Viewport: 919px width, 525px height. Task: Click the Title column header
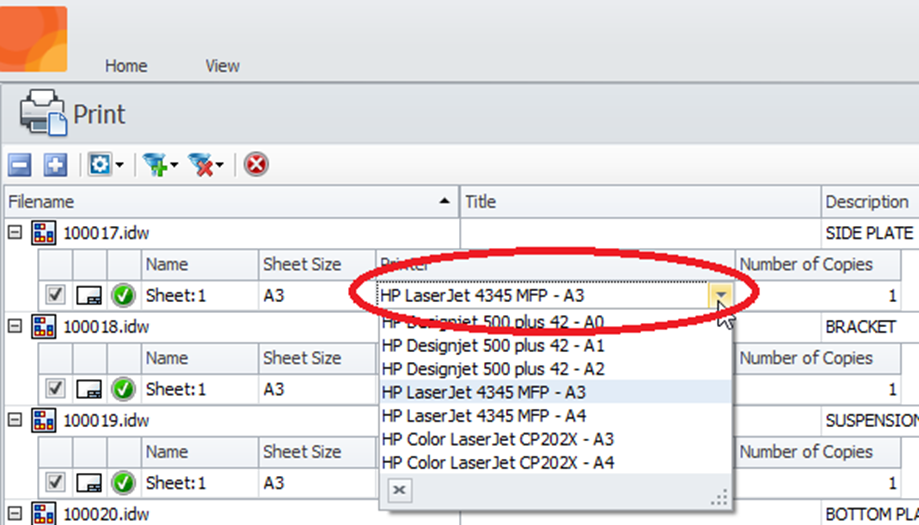641,202
